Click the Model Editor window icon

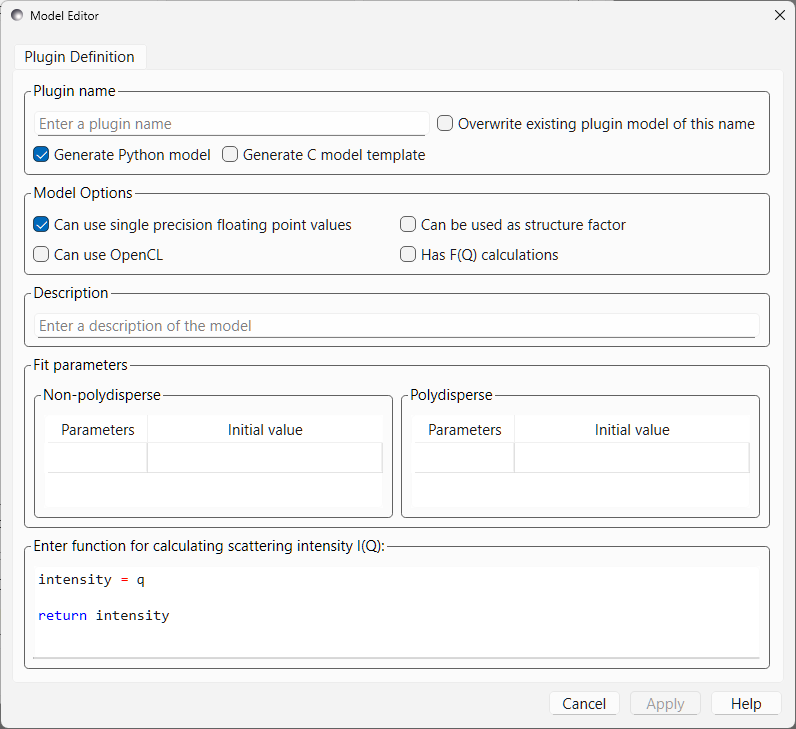[x=17, y=16]
